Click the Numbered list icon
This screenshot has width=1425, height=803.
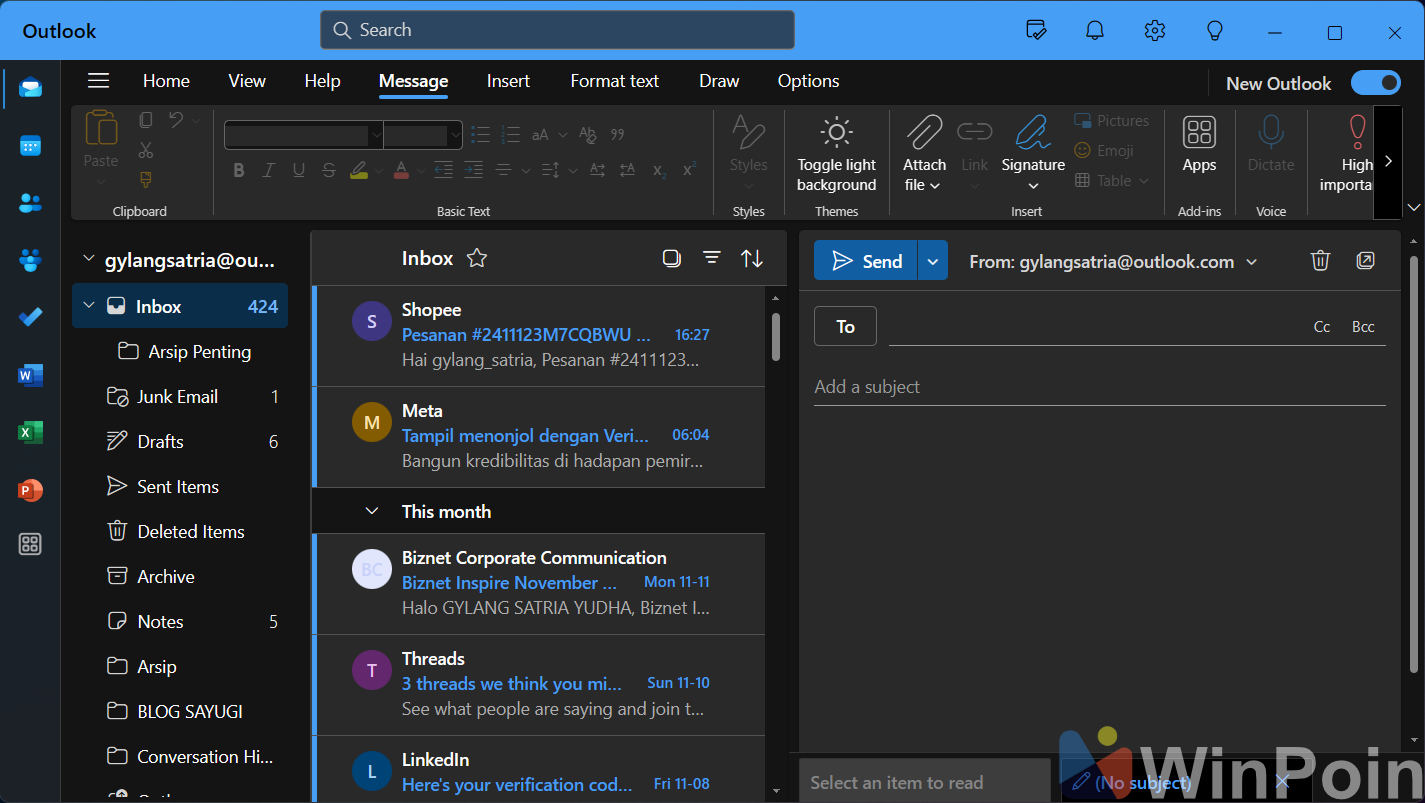[x=511, y=134]
